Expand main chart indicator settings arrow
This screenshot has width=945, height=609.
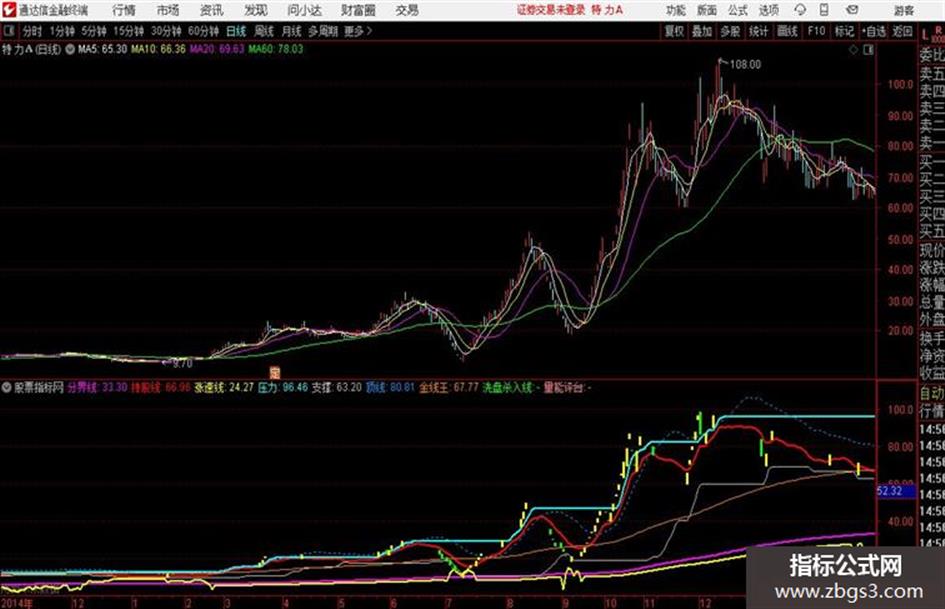click(x=70, y=49)
